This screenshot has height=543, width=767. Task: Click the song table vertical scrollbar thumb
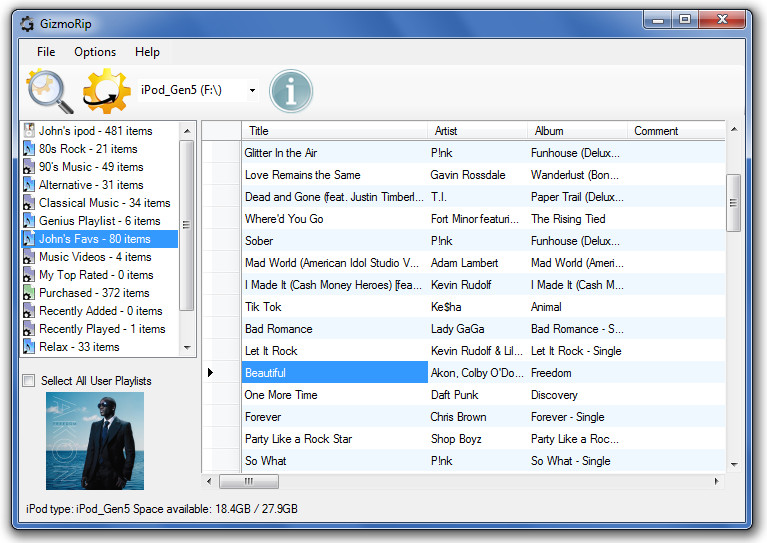click(733, 203)
